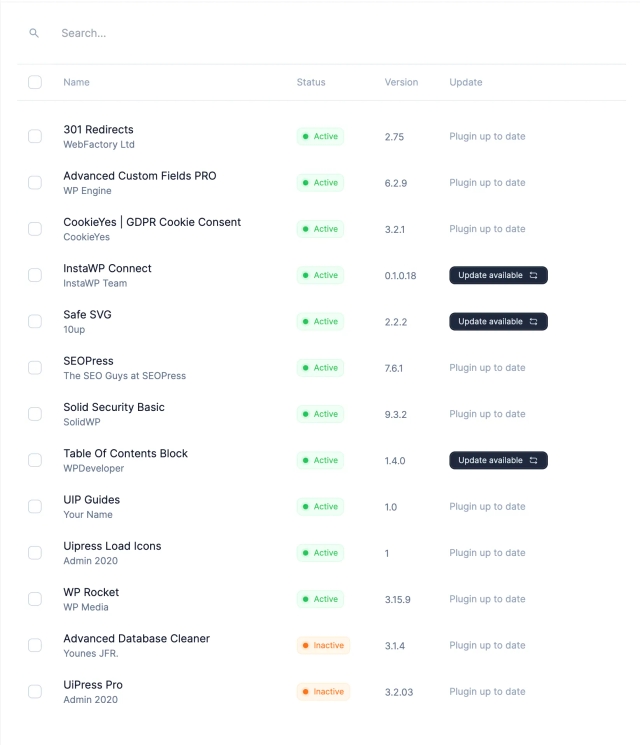
Task: Focus the Search input field
Action: [300, 33]
